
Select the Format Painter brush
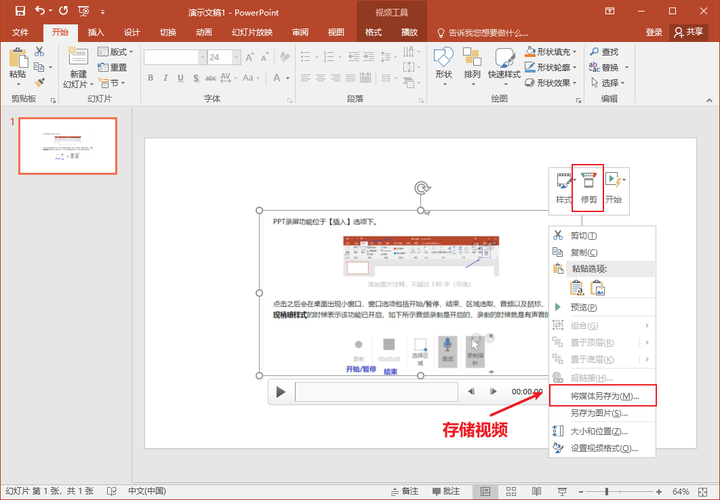39,83
